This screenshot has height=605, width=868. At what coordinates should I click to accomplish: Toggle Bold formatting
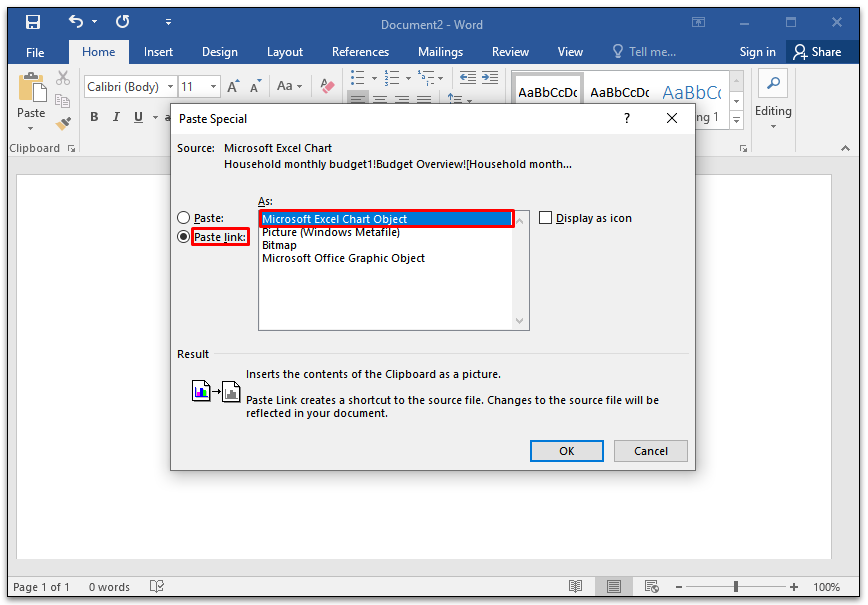[x=94, y=117]
